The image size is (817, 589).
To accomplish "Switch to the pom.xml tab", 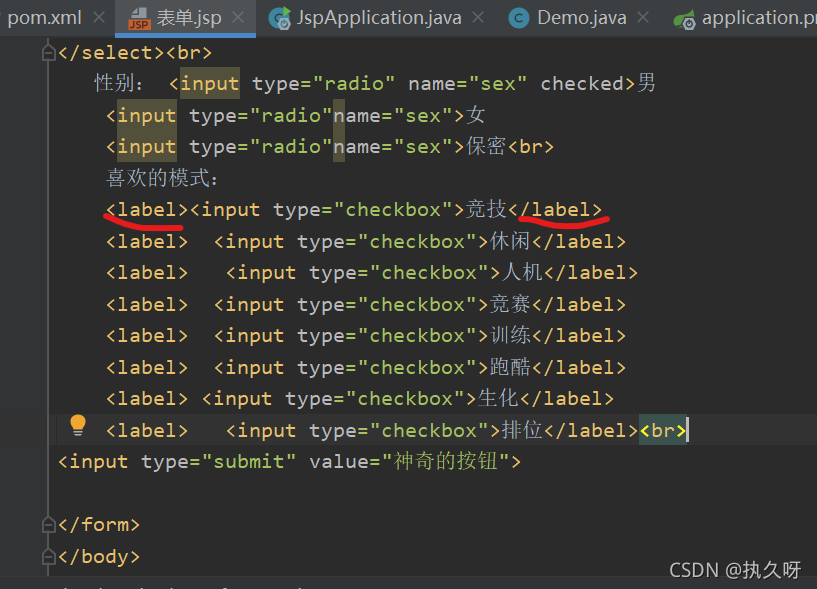I will click(44, 18).
